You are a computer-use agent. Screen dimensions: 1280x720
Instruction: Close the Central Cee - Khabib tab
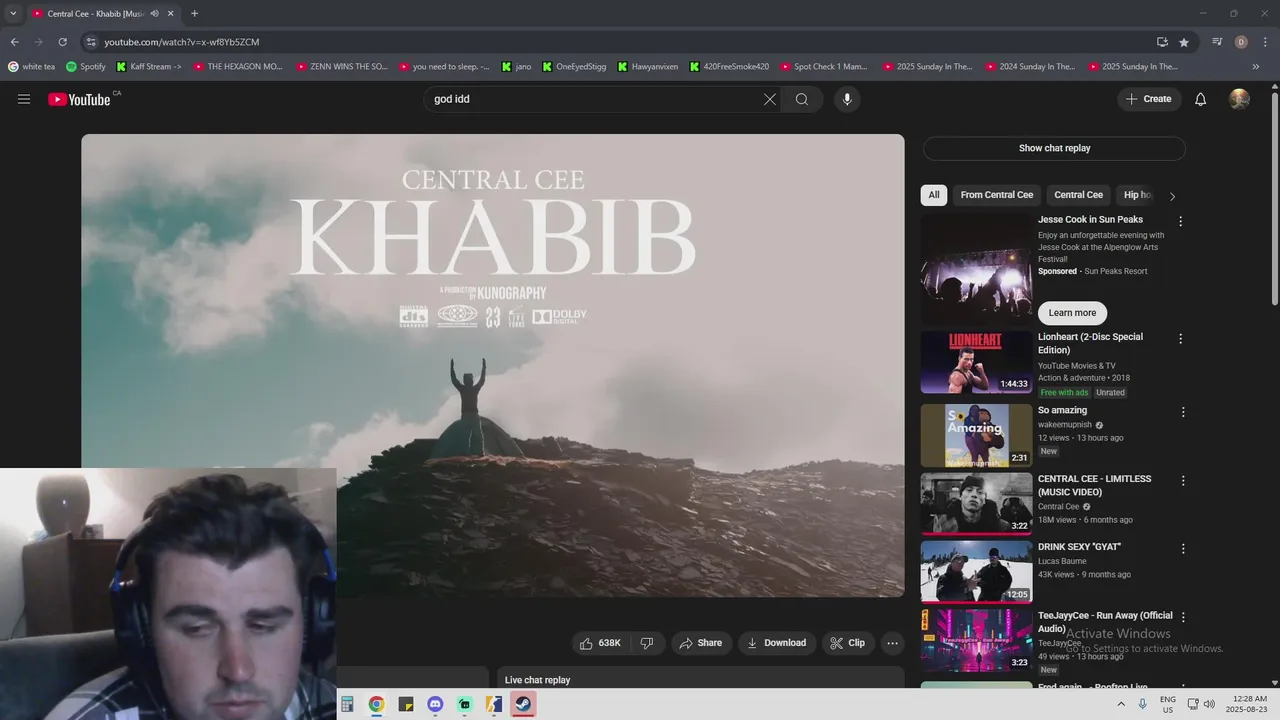coord(171,14)
